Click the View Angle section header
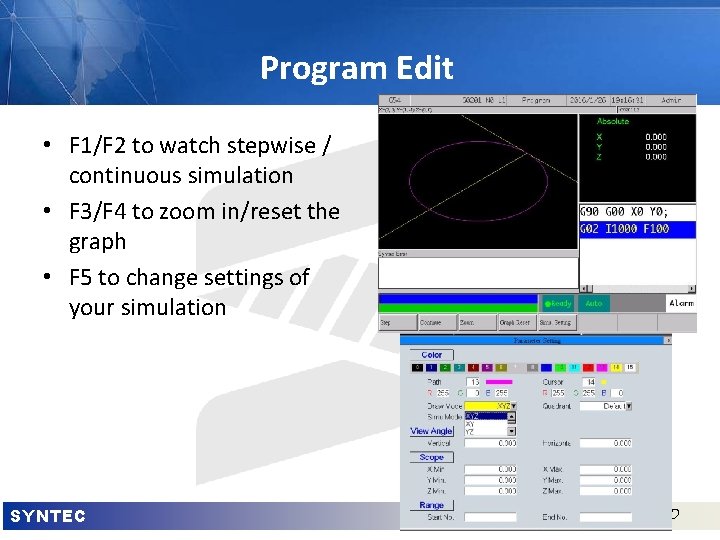The width and height of the screenshot is (720, 540). (432, 431)
